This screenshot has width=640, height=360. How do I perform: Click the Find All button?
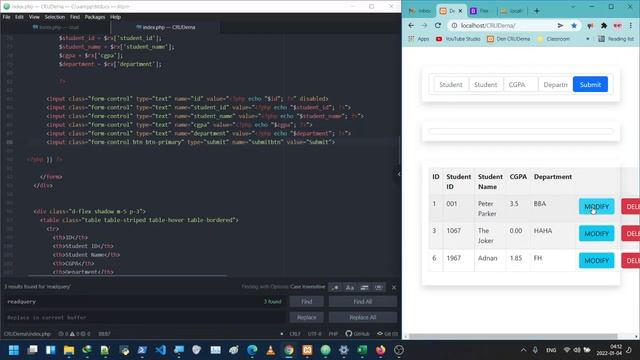tap(362, 302)
